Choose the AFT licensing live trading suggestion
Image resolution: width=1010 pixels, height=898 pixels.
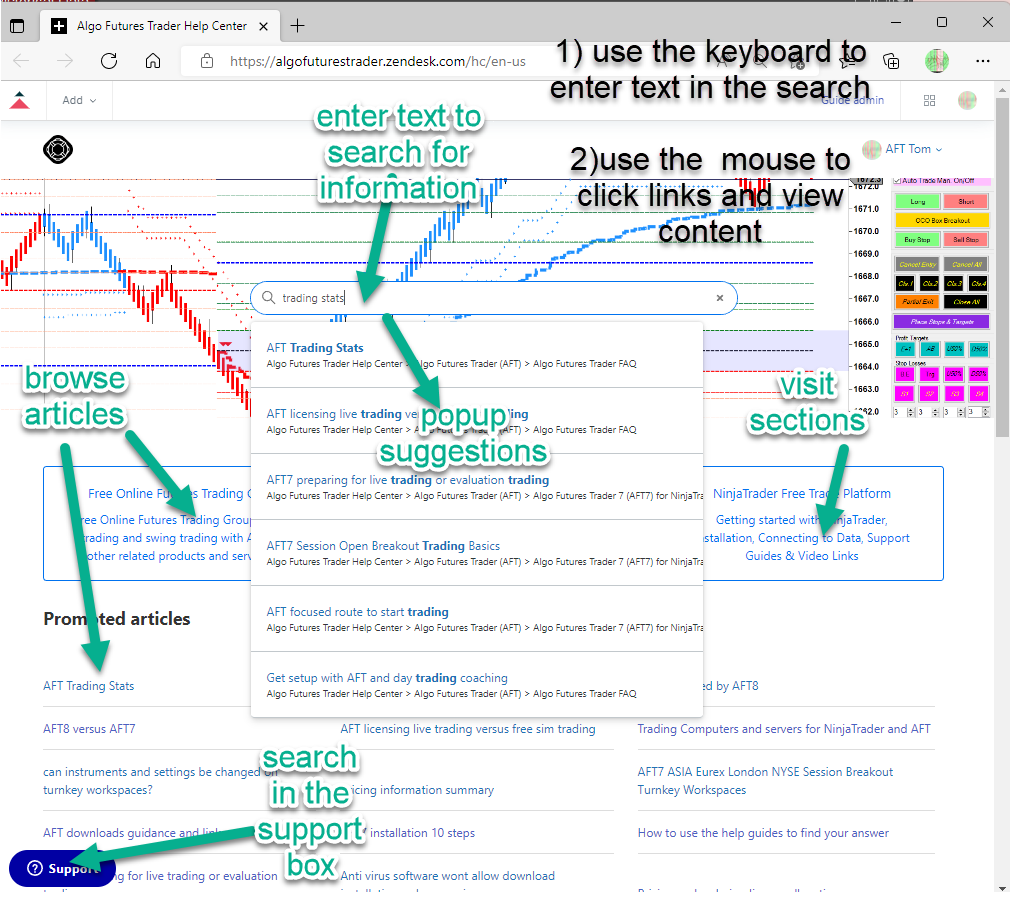point(477,421)
